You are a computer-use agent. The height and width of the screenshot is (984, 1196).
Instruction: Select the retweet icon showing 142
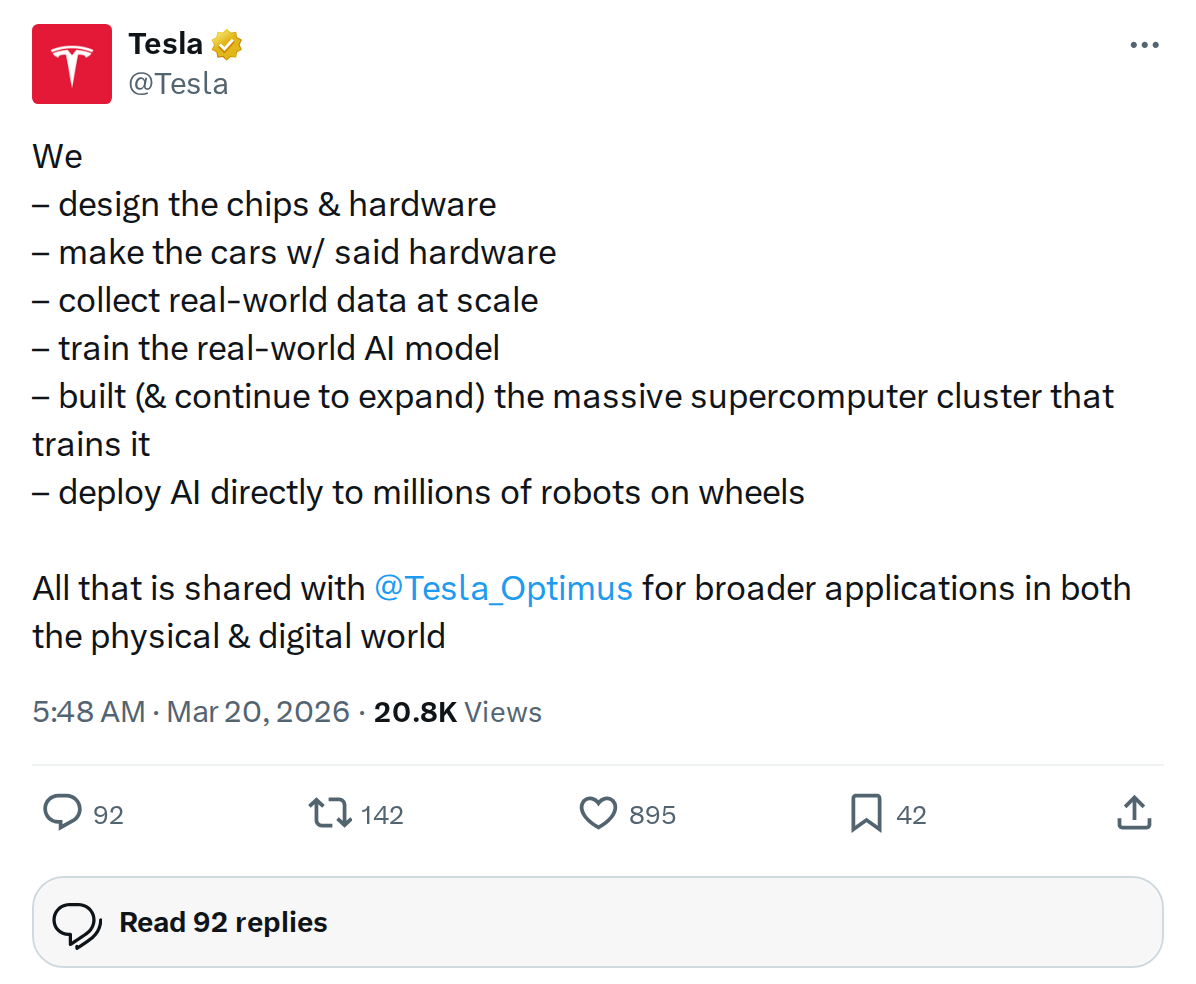[331, 813]
